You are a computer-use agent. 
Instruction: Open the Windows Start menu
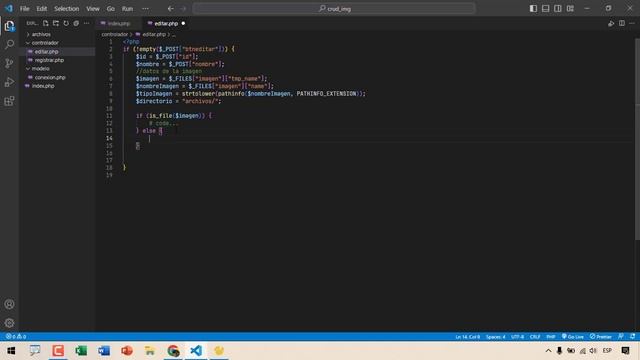point(11,351)
